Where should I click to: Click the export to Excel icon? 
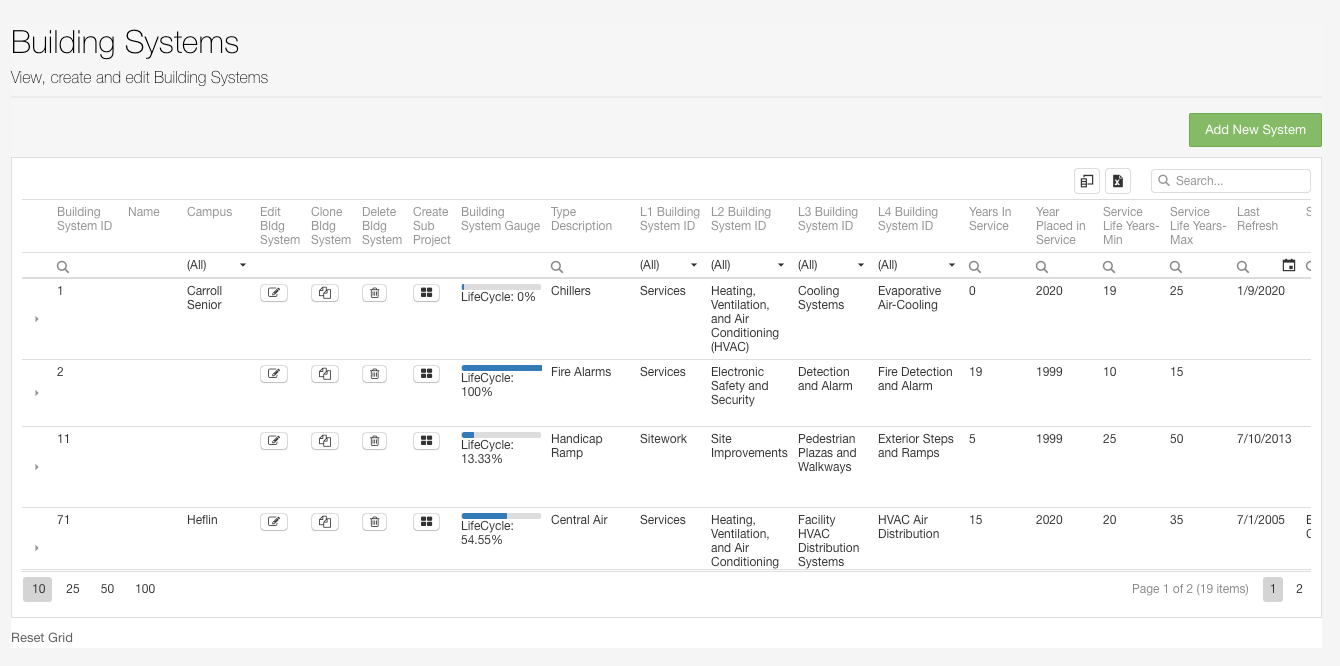point(1118,180)
